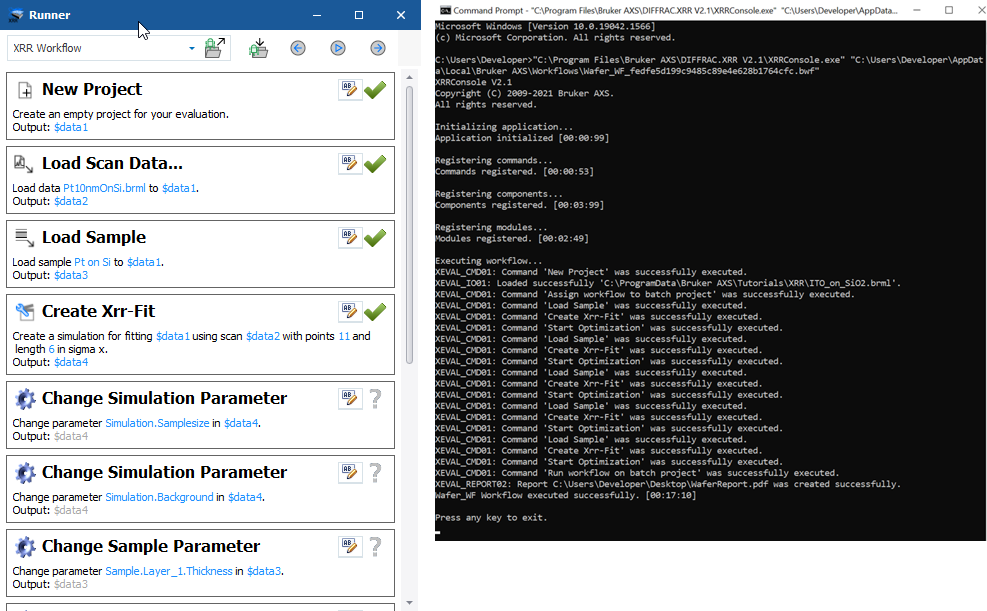Click gear icon of Samplesize parameter step
Screen dimensions: 987x611
25,399
